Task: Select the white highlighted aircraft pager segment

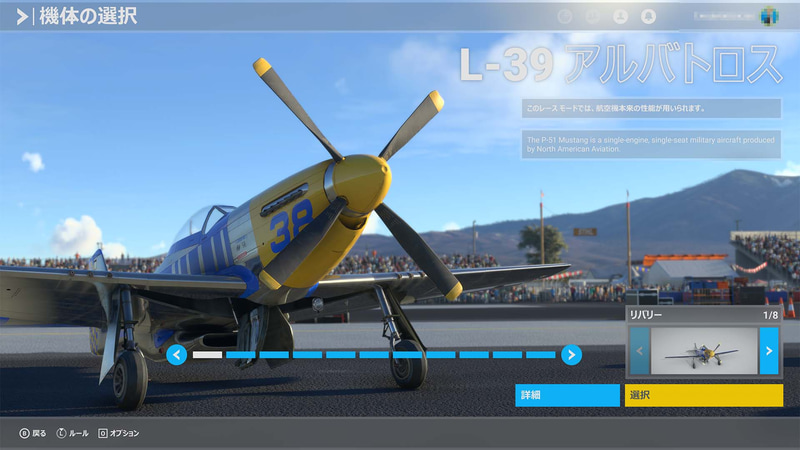Action: (x=207, y=355)
